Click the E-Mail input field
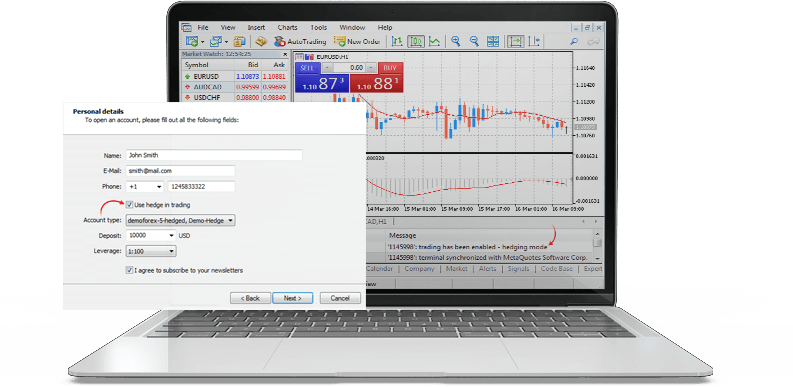Screen dimensions: 793x387 point(181,171)
